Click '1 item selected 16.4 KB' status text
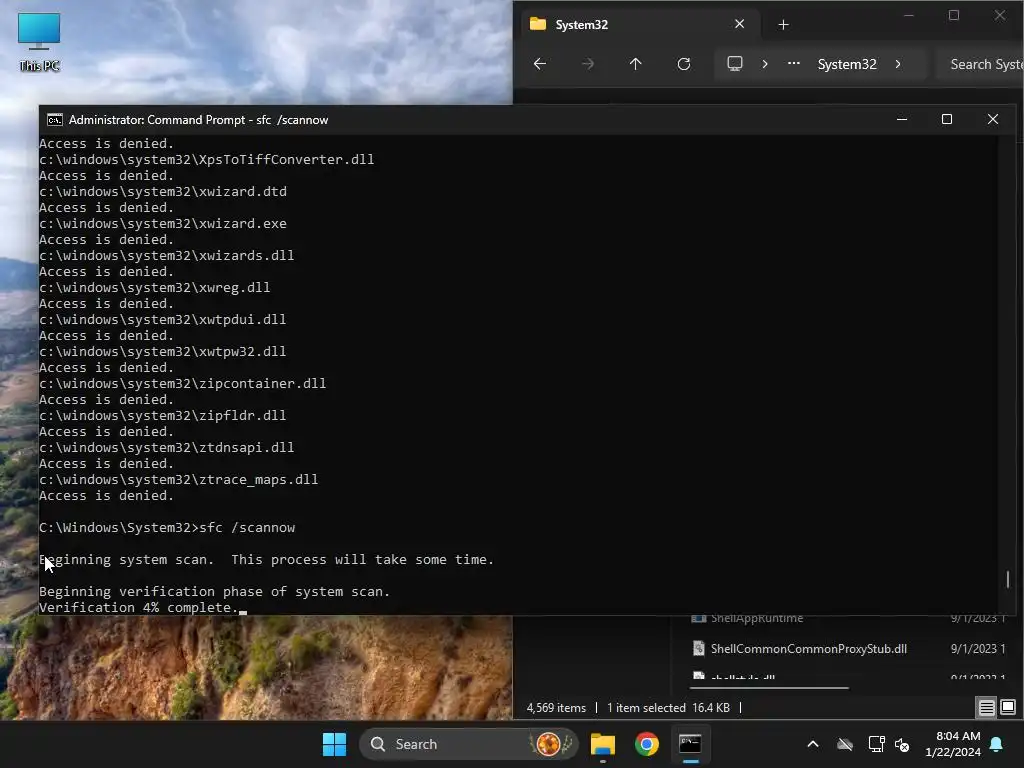The height and width of the screenshot is (768, 1024). coord(668,708)
